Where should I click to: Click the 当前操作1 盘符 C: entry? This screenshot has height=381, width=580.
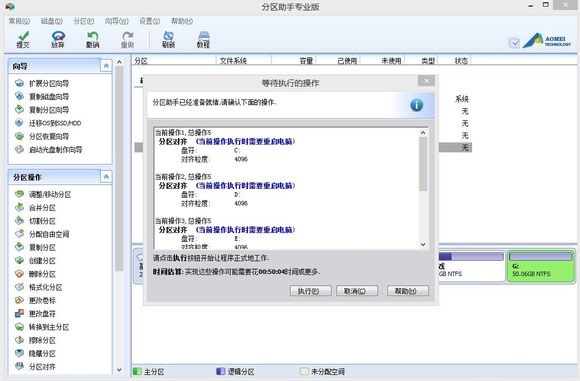pyautogui.click(x=211, y=150)
